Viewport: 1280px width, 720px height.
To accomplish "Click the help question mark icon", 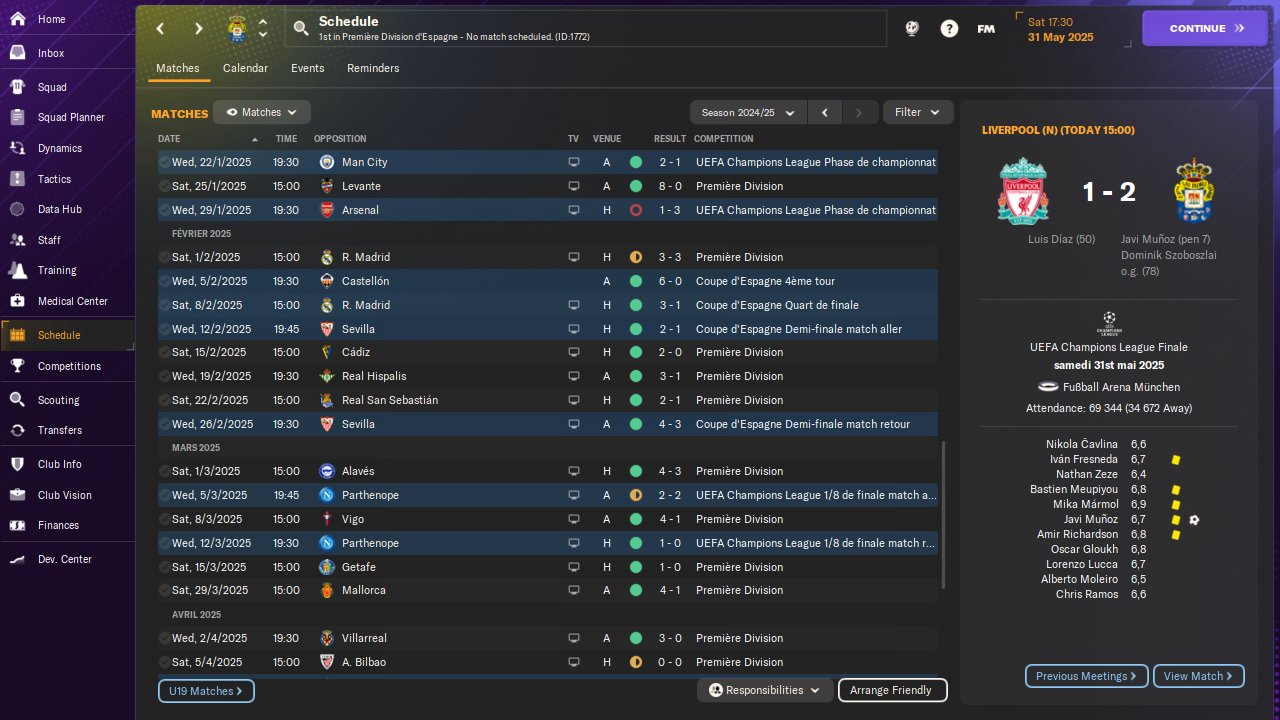I will (x=949, y=29).
